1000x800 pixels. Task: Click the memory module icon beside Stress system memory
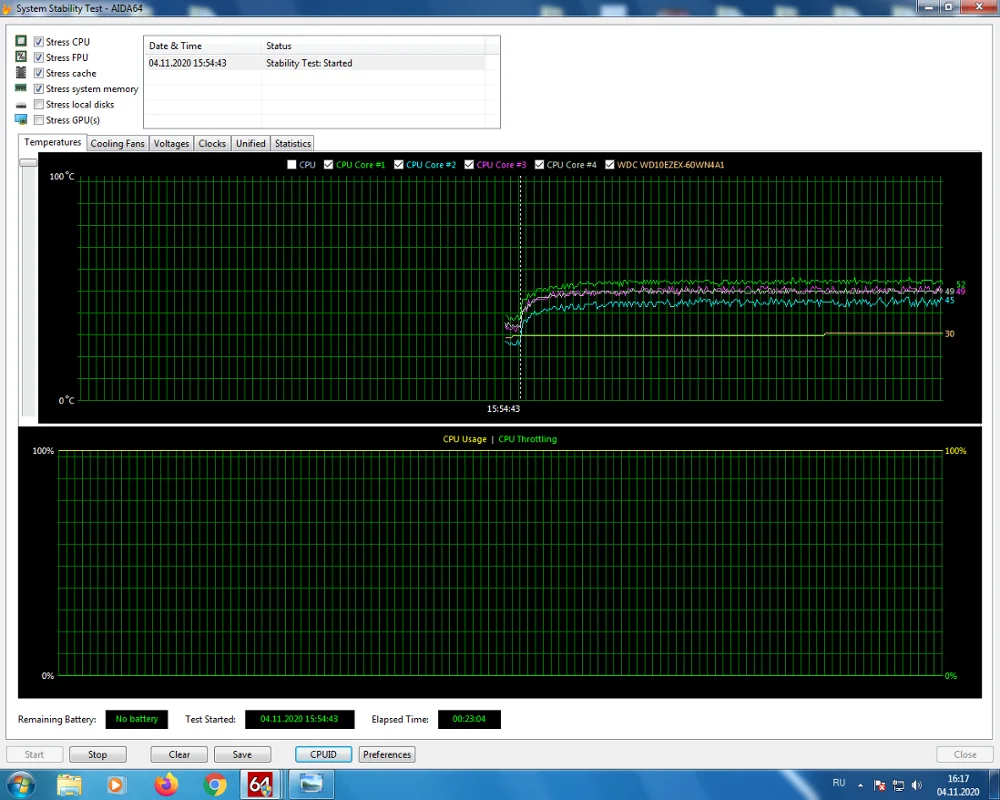[21, 89]
